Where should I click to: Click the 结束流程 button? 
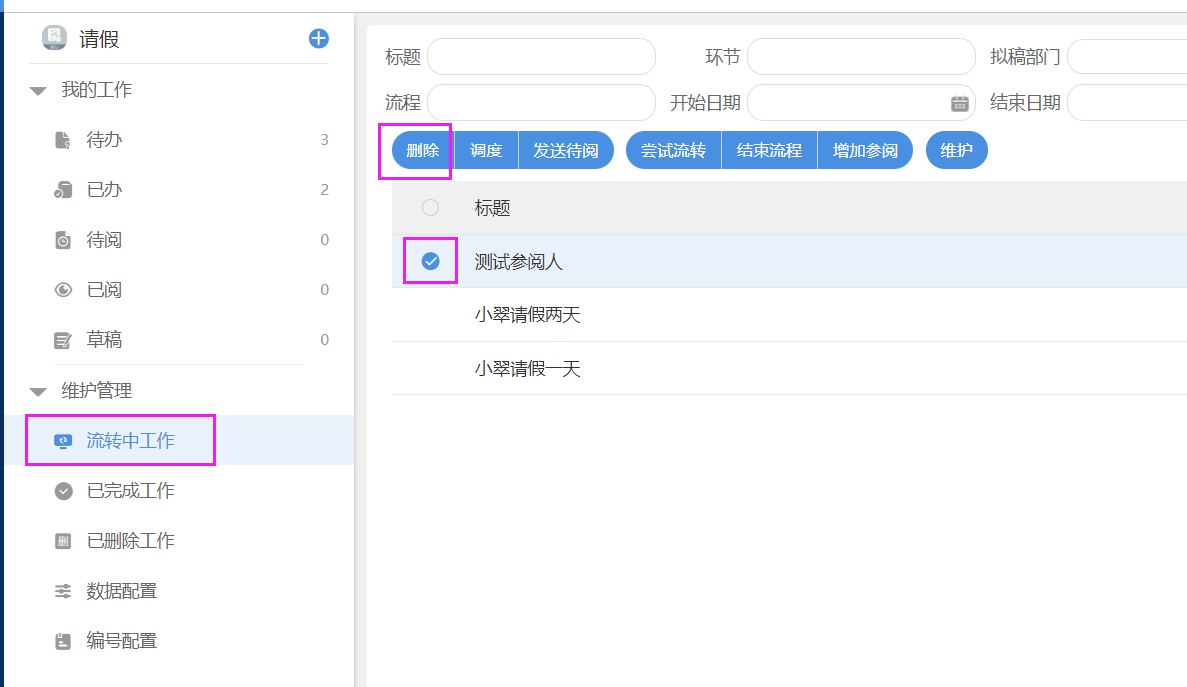pos(769,150)
